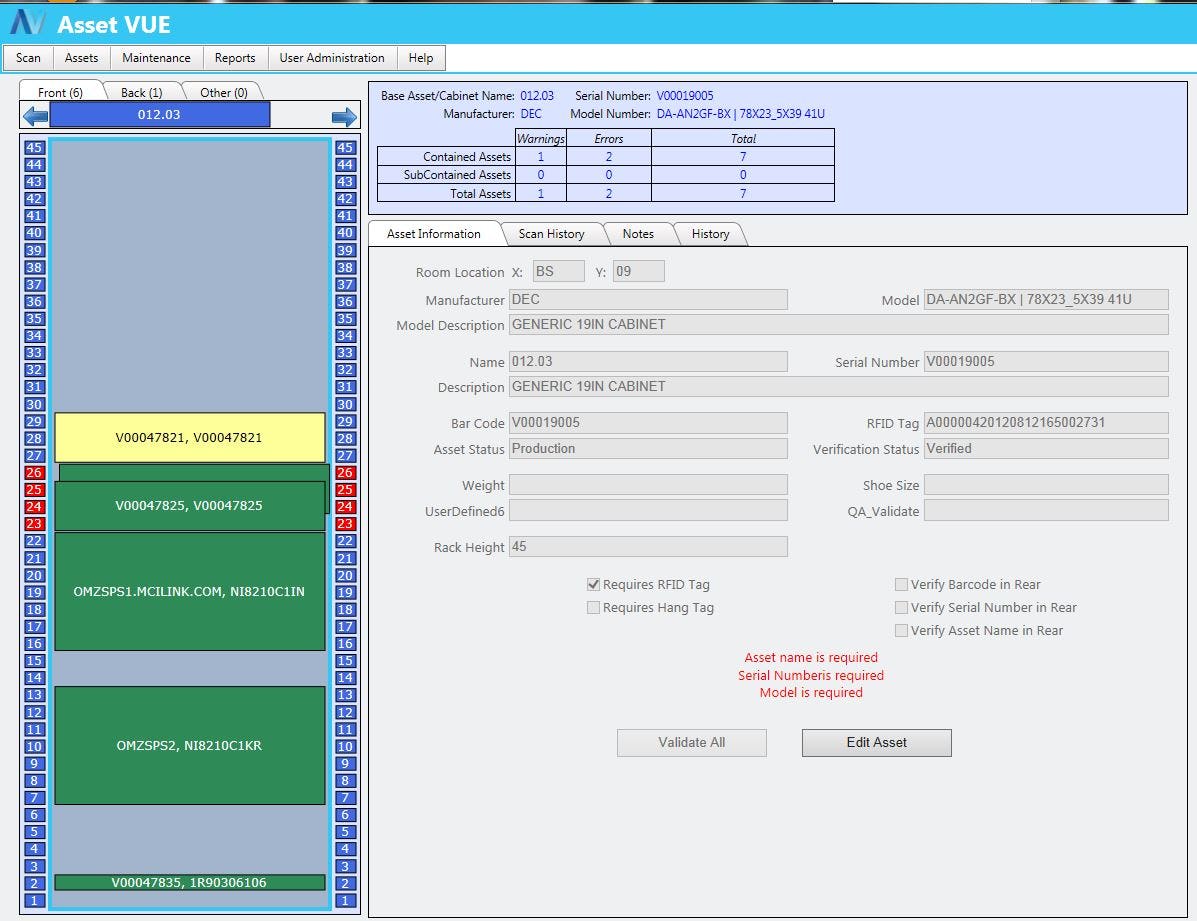The width and height of the screenshot is (1197, 921).
Task: Switch to the Notes tab
Action: pos(639,233)
